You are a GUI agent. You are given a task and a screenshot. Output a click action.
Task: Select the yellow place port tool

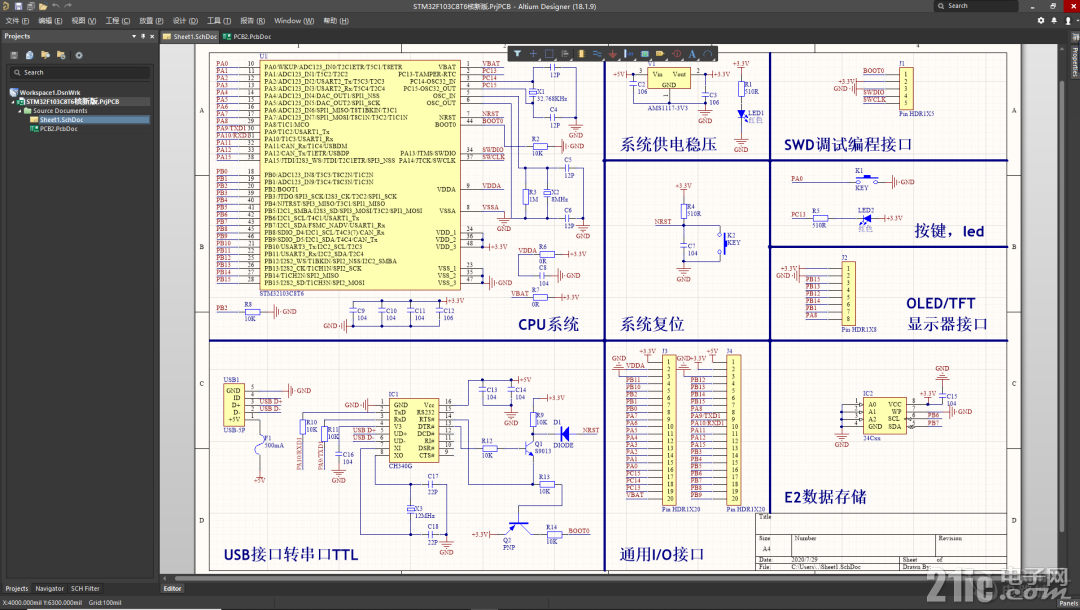(x=660, y=54)
